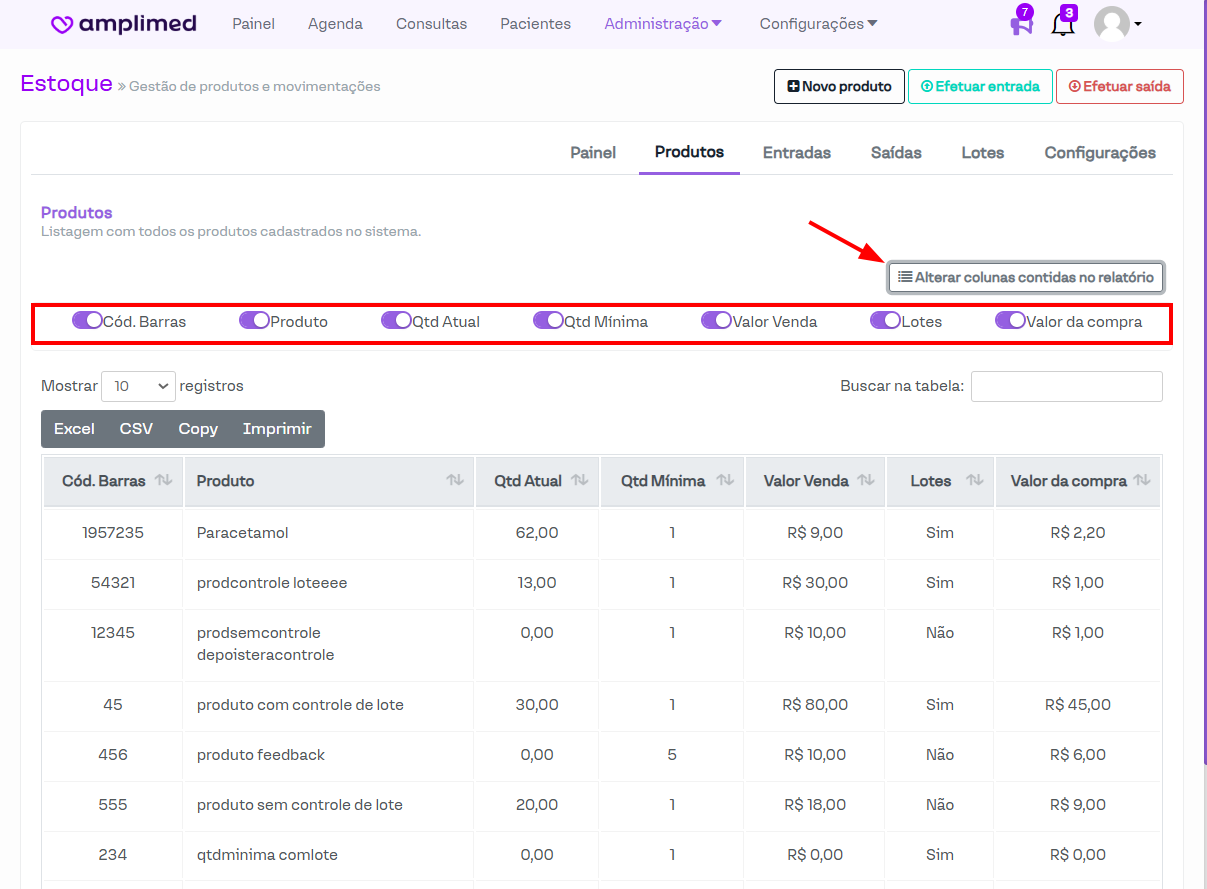Sort table by Cód. Barras arrows

coord(164,481)
